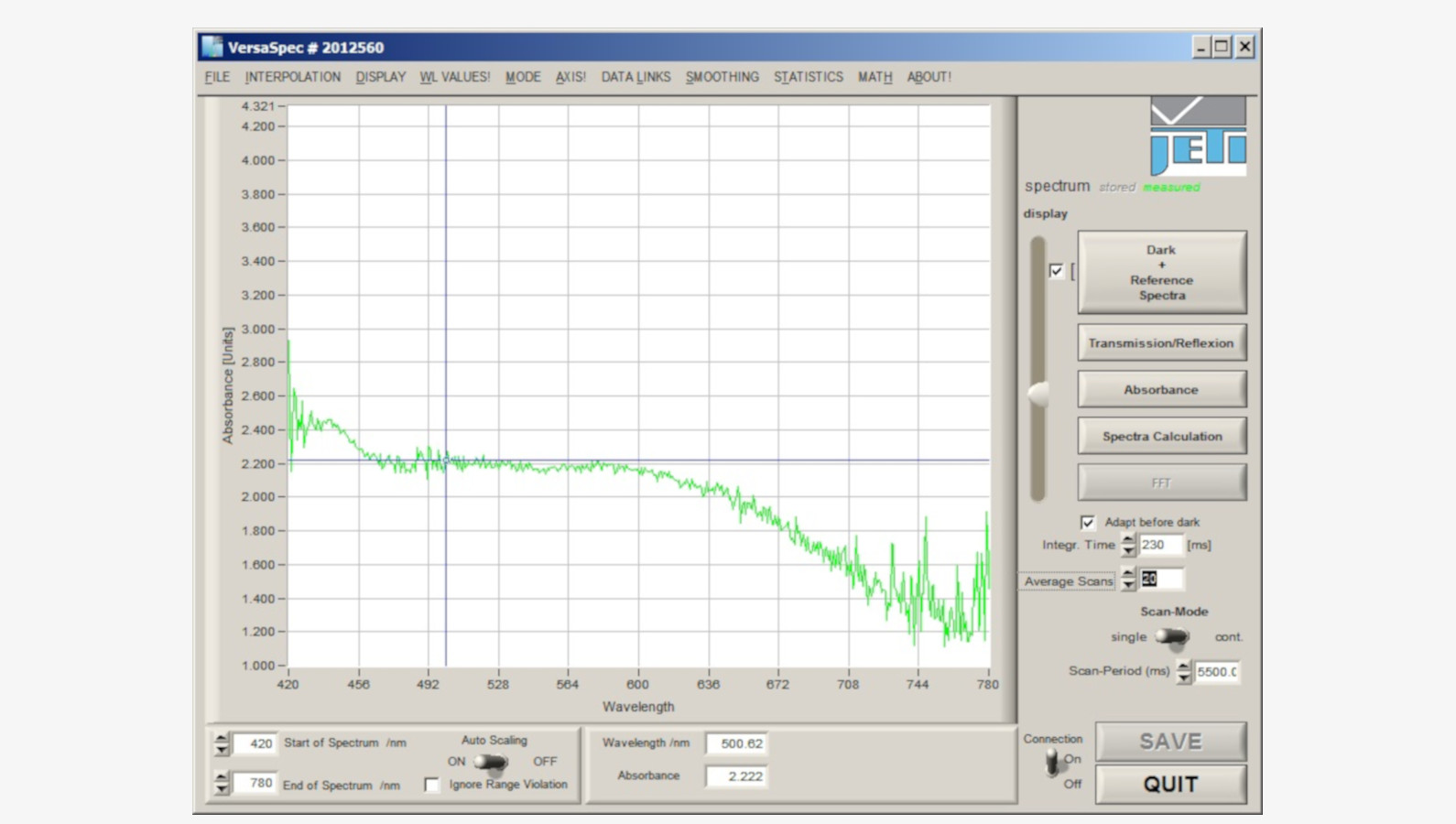Viewport: 1456px width, 824px height.
Task: Enable Ignore Range Violation checkbox
Action: pyautogui.click(x=432, y=785)
